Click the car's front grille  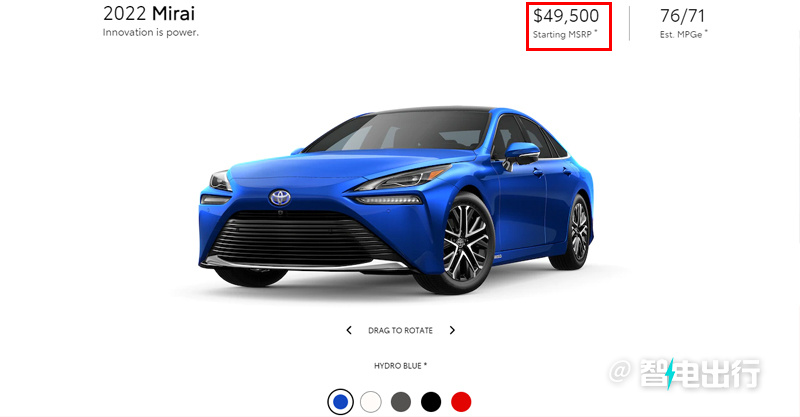[x=304, y=238]
